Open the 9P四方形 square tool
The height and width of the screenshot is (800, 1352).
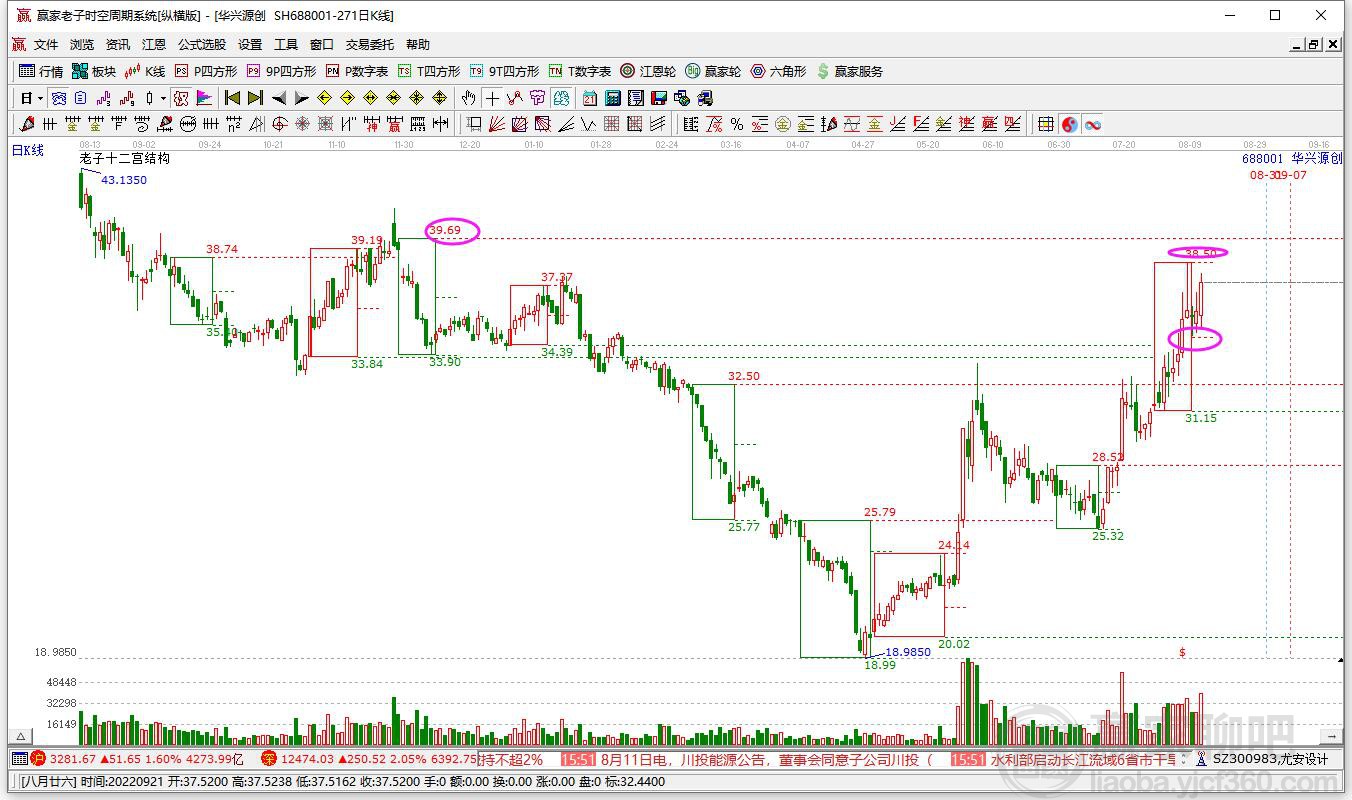click(x=281, y=71)
